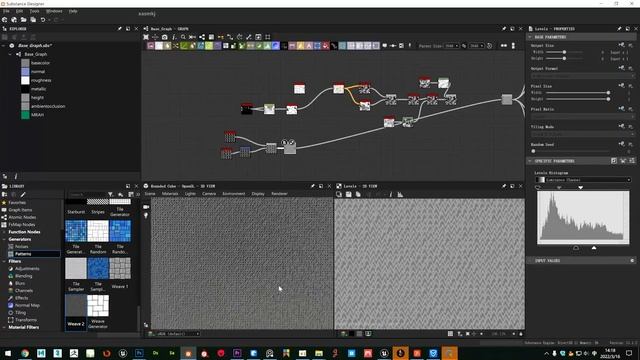Open Photoshop from the taskbar
This screenshot has height=360, width=640.
139,353
